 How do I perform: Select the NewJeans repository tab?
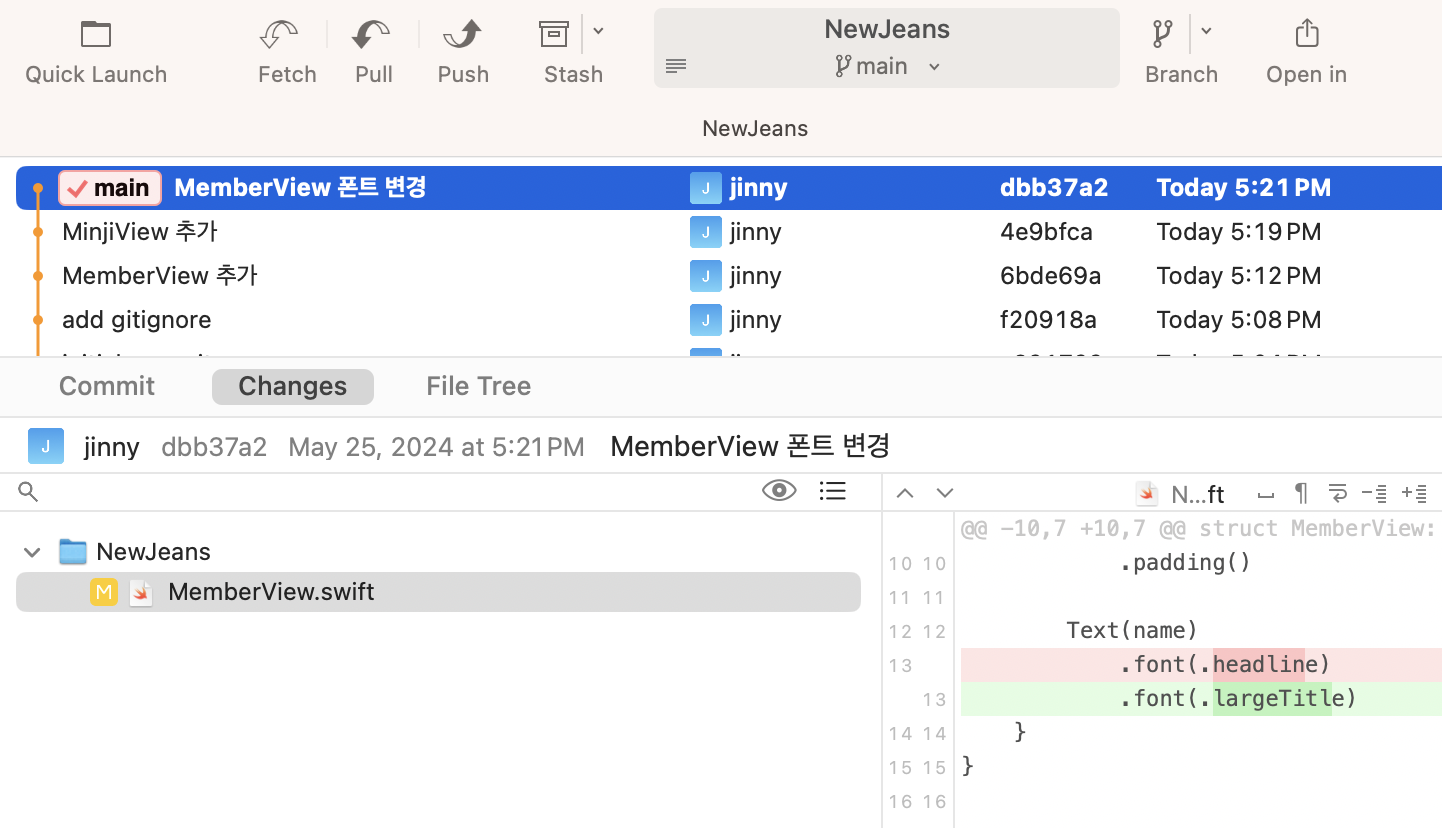755,128
